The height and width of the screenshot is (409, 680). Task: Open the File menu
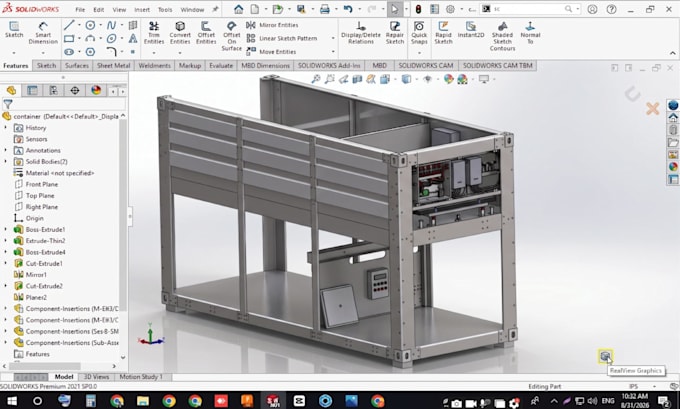click(x=80, y=10)
